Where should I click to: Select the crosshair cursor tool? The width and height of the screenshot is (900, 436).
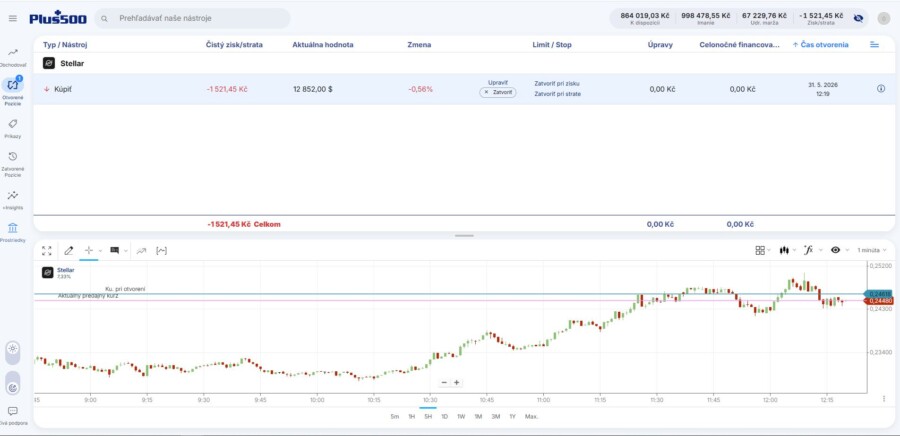[89, 251]
